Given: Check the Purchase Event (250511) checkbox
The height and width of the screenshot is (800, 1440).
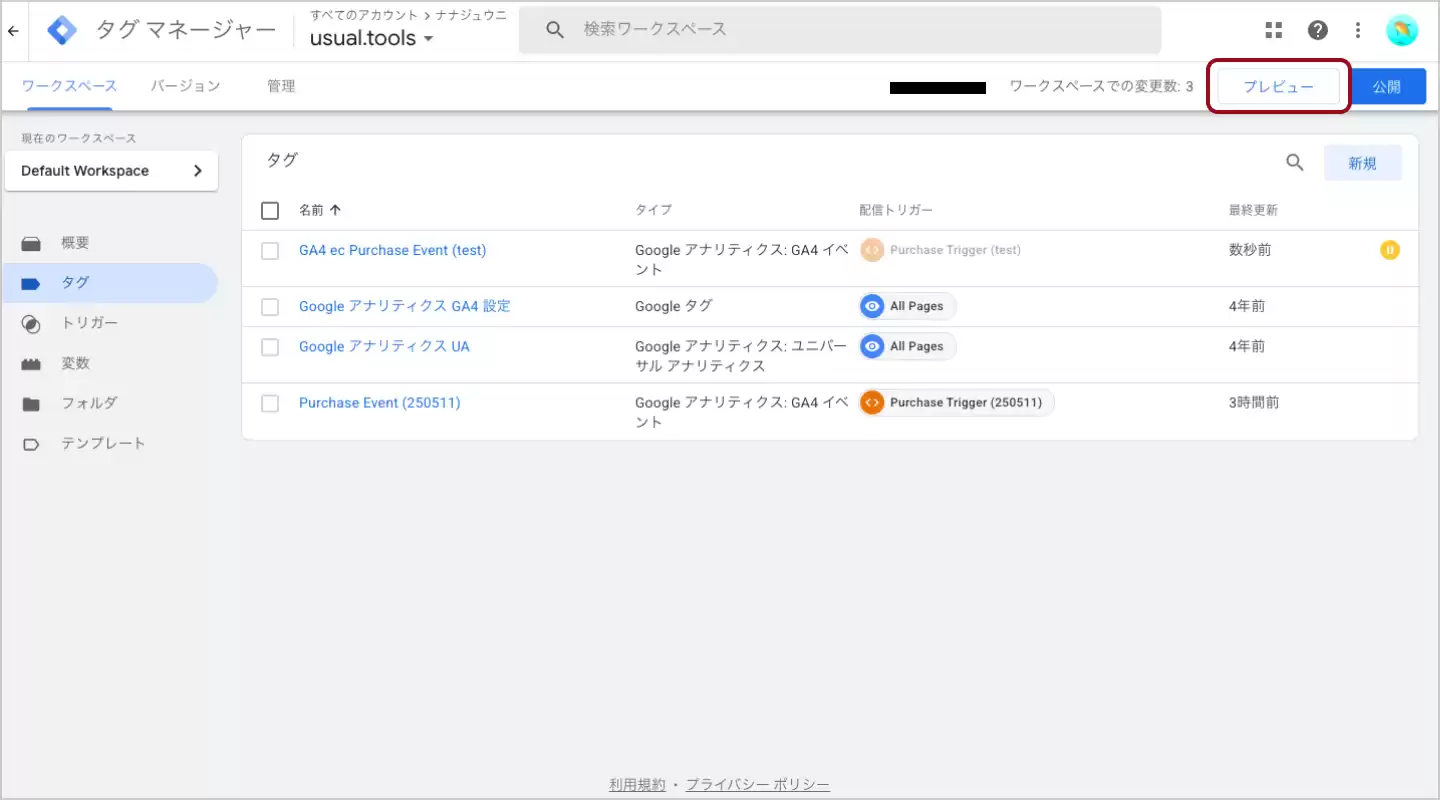Looking at the screenshot, I should [x=270, y=403].
